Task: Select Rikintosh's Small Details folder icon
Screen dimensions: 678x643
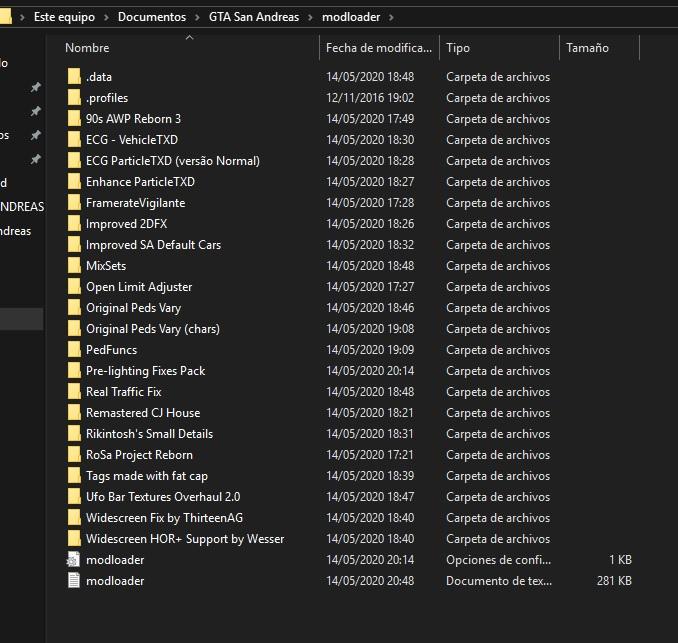Action: tap(74, 433)
